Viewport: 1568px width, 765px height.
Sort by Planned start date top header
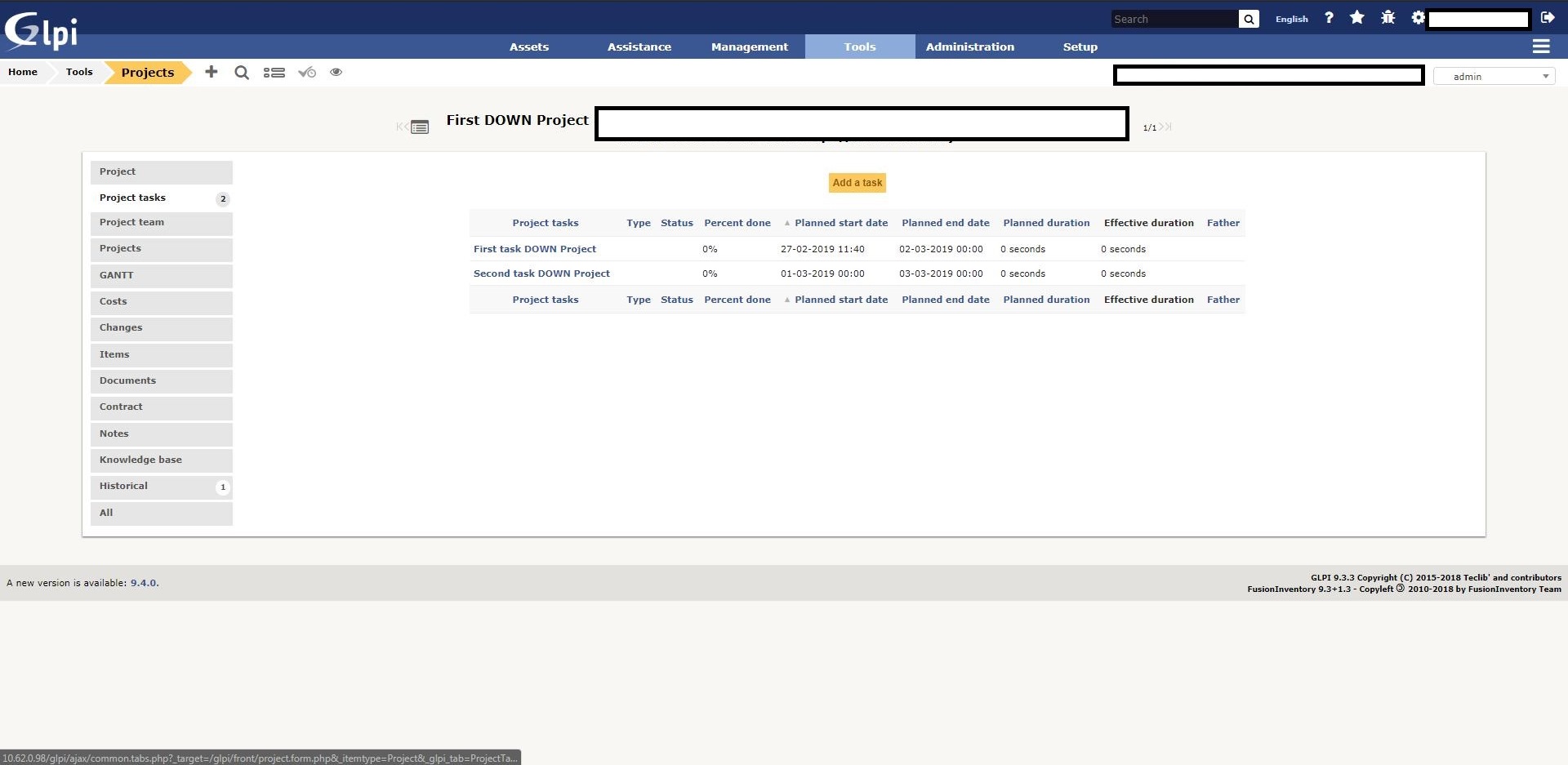coord(841,223)
